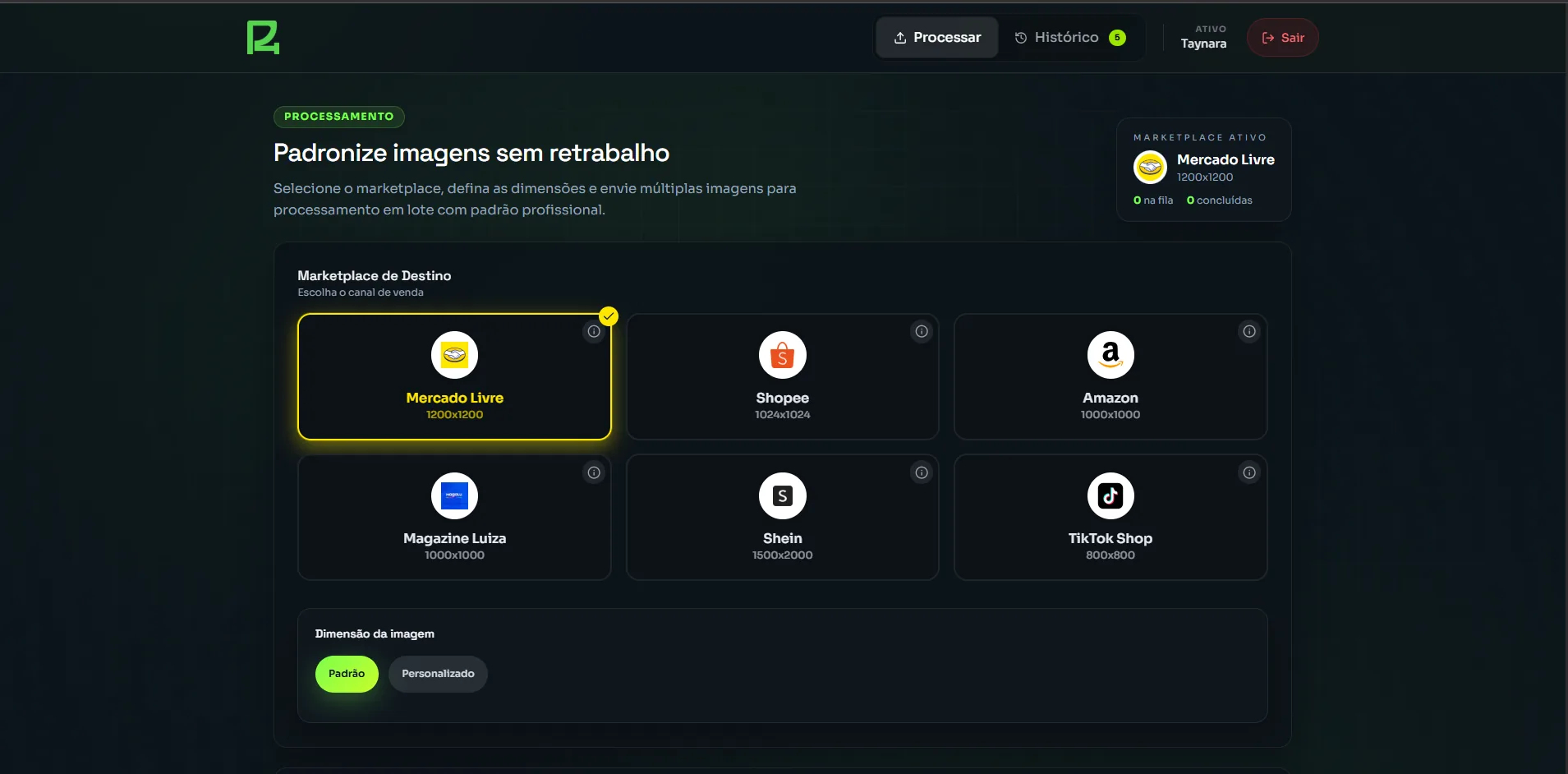The height and width of the screenshot is (774, 1568).
Task: Click the '0 concluídas' counter
Action: point(1220,200)
